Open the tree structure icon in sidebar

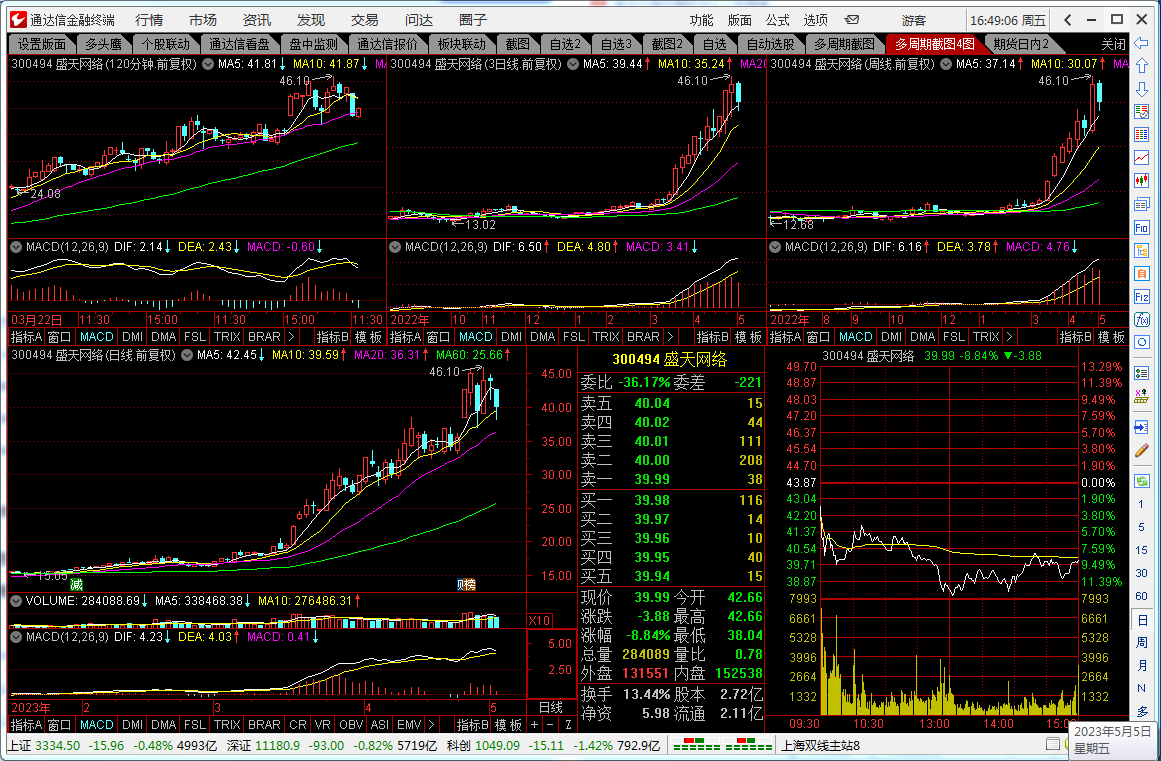point(1142,251)
